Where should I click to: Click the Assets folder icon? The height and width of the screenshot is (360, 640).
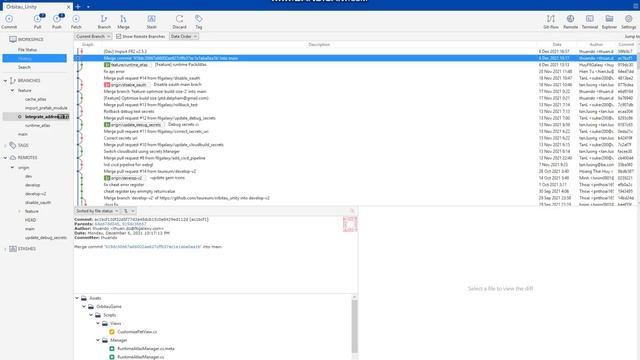tap(84, 298)
